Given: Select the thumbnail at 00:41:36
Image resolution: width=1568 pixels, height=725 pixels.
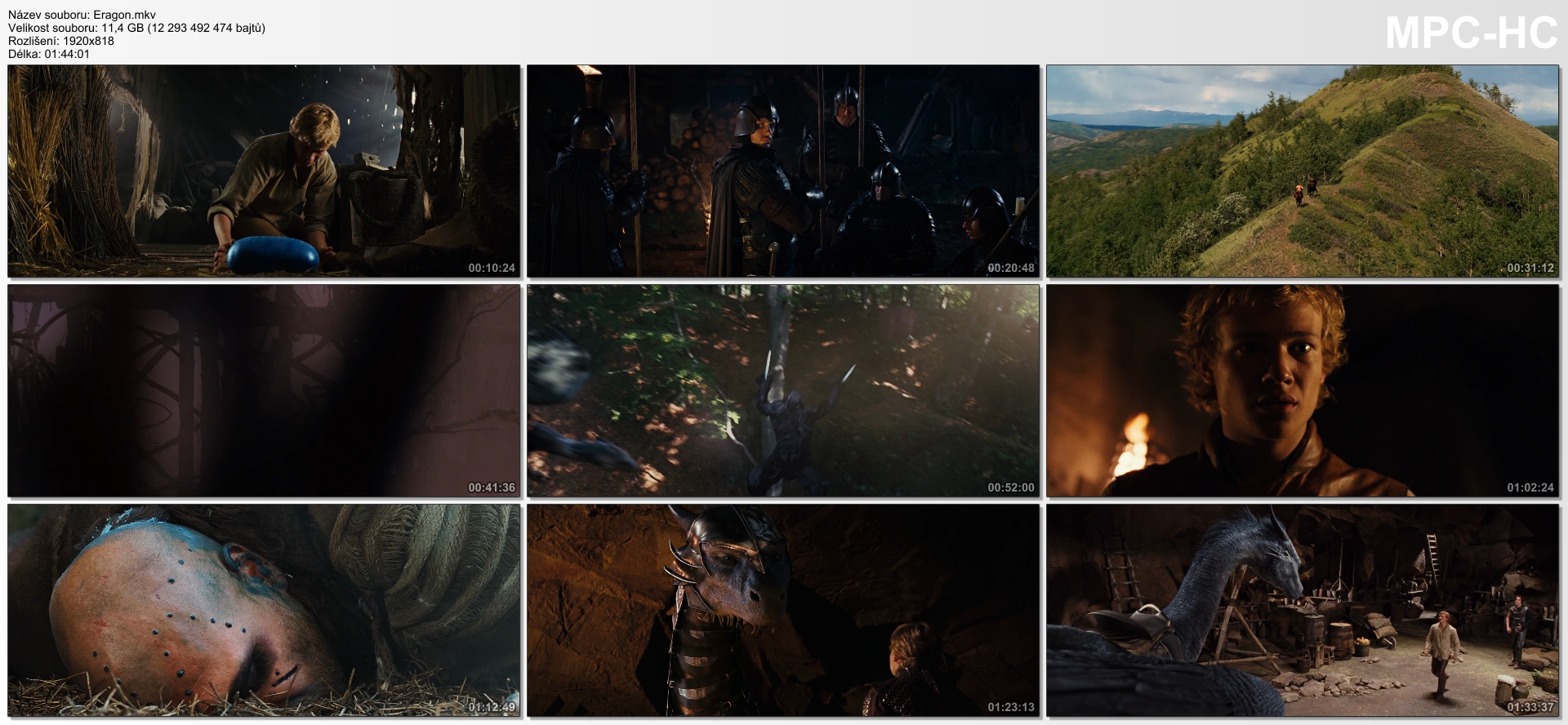Looking at the screenshot, I should (264, 391).
